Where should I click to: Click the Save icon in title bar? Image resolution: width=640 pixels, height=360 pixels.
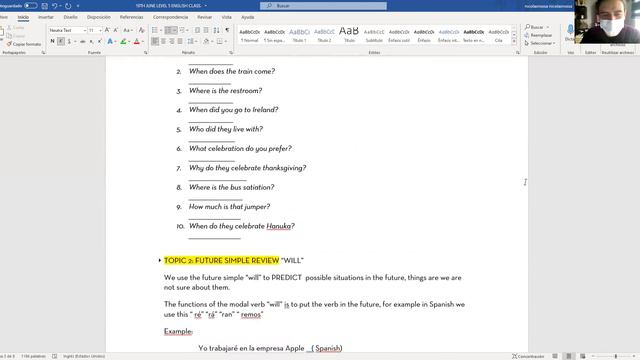point(44,6)
